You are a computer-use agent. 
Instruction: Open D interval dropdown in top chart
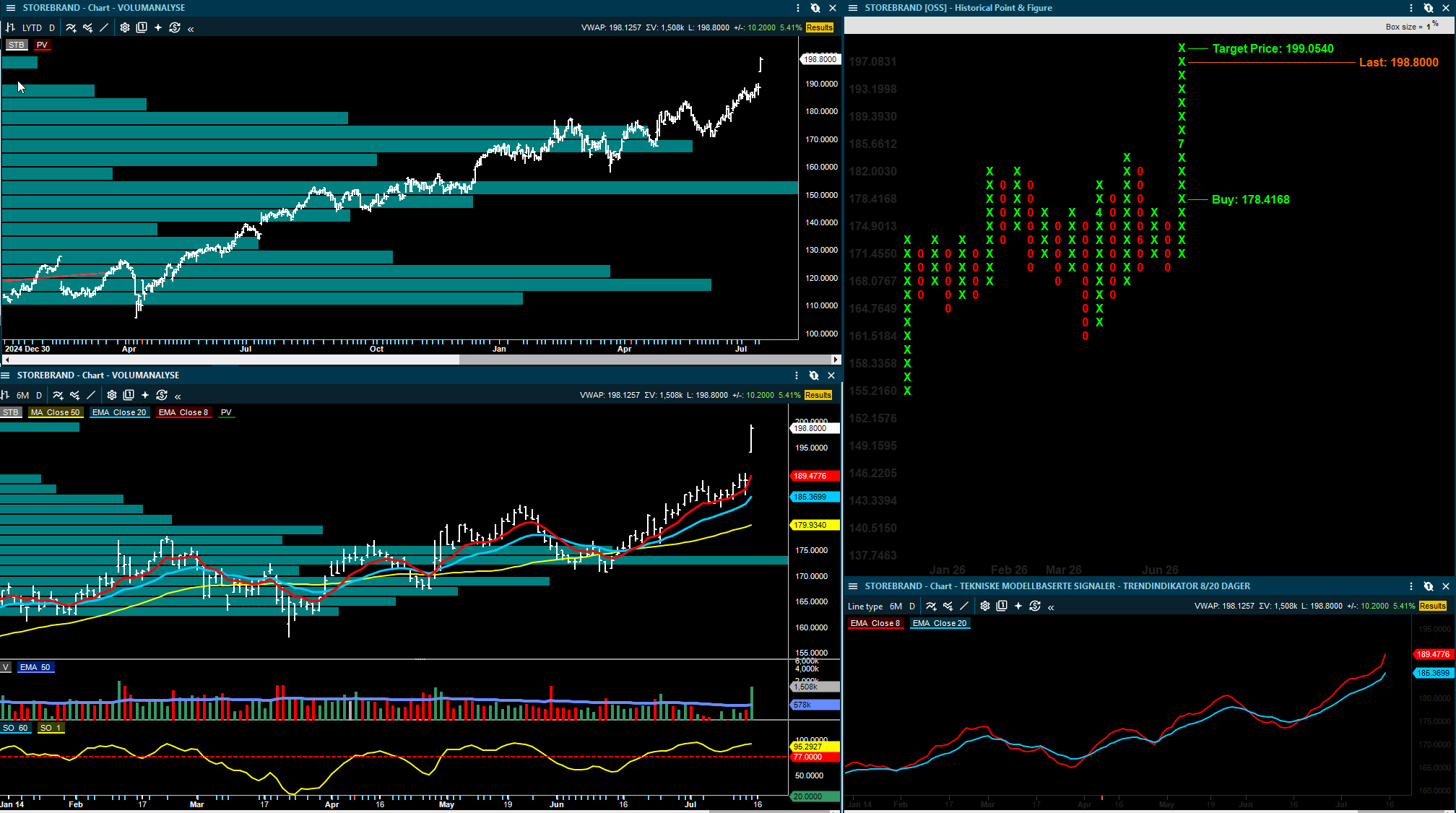click(52, 27)
